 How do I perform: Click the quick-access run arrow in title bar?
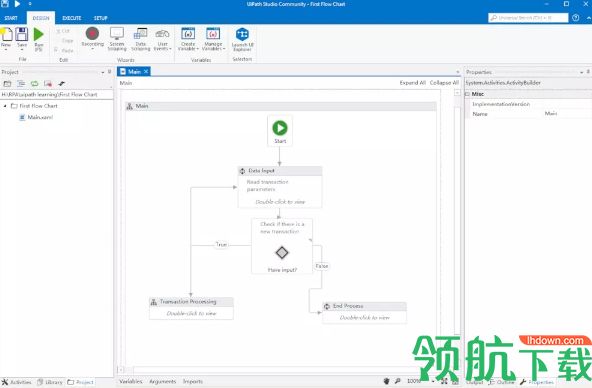pyautogui.click(x=17, y=4)
